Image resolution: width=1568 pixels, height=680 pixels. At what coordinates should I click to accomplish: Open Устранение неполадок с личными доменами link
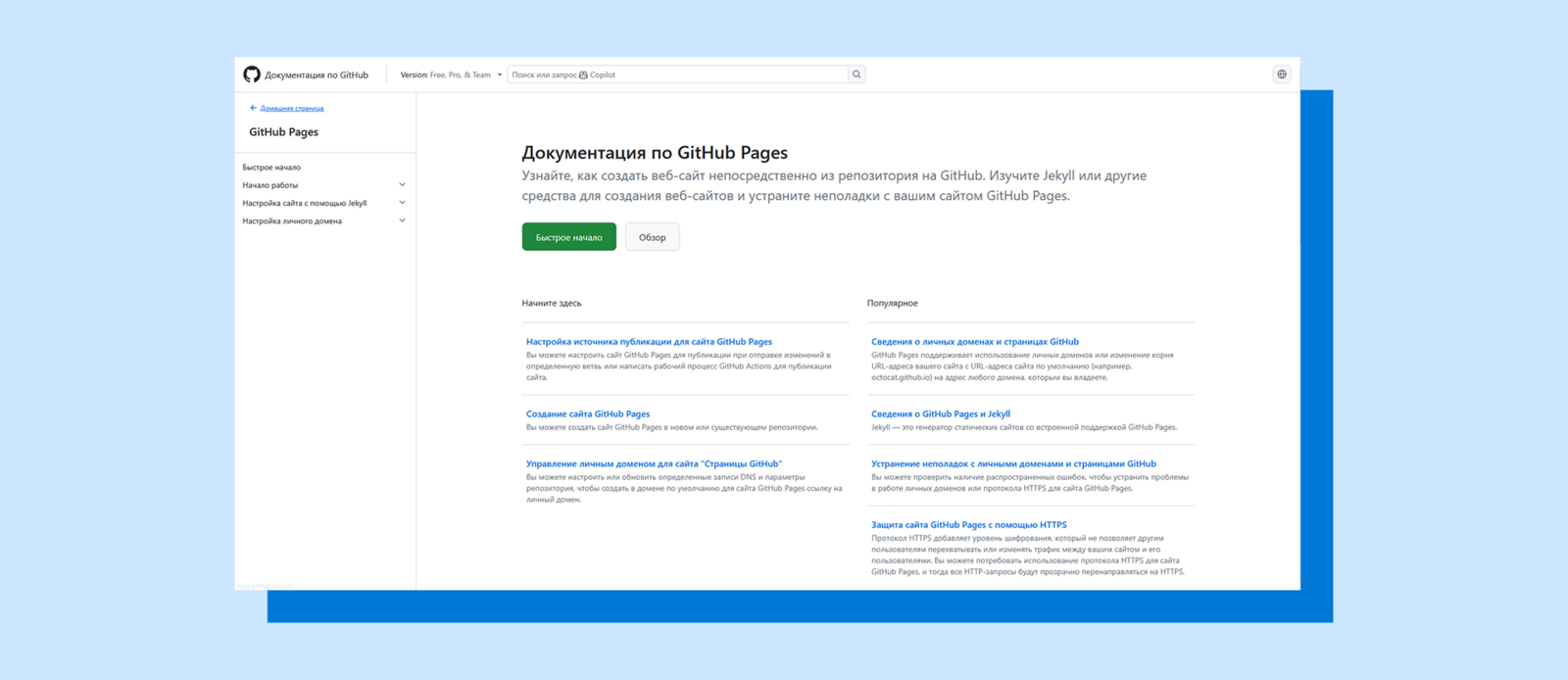point(1013,463)
